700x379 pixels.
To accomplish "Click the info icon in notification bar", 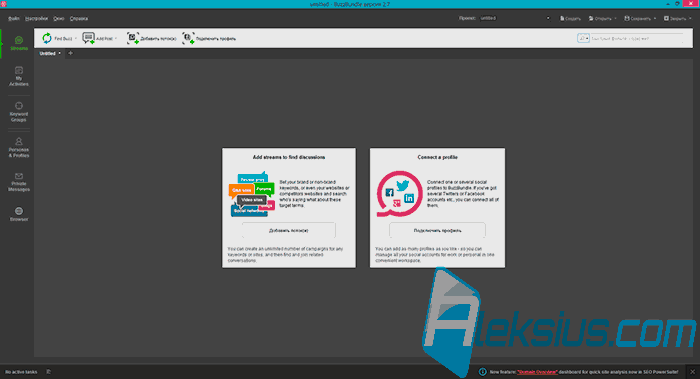I will [x=482, y=372].
